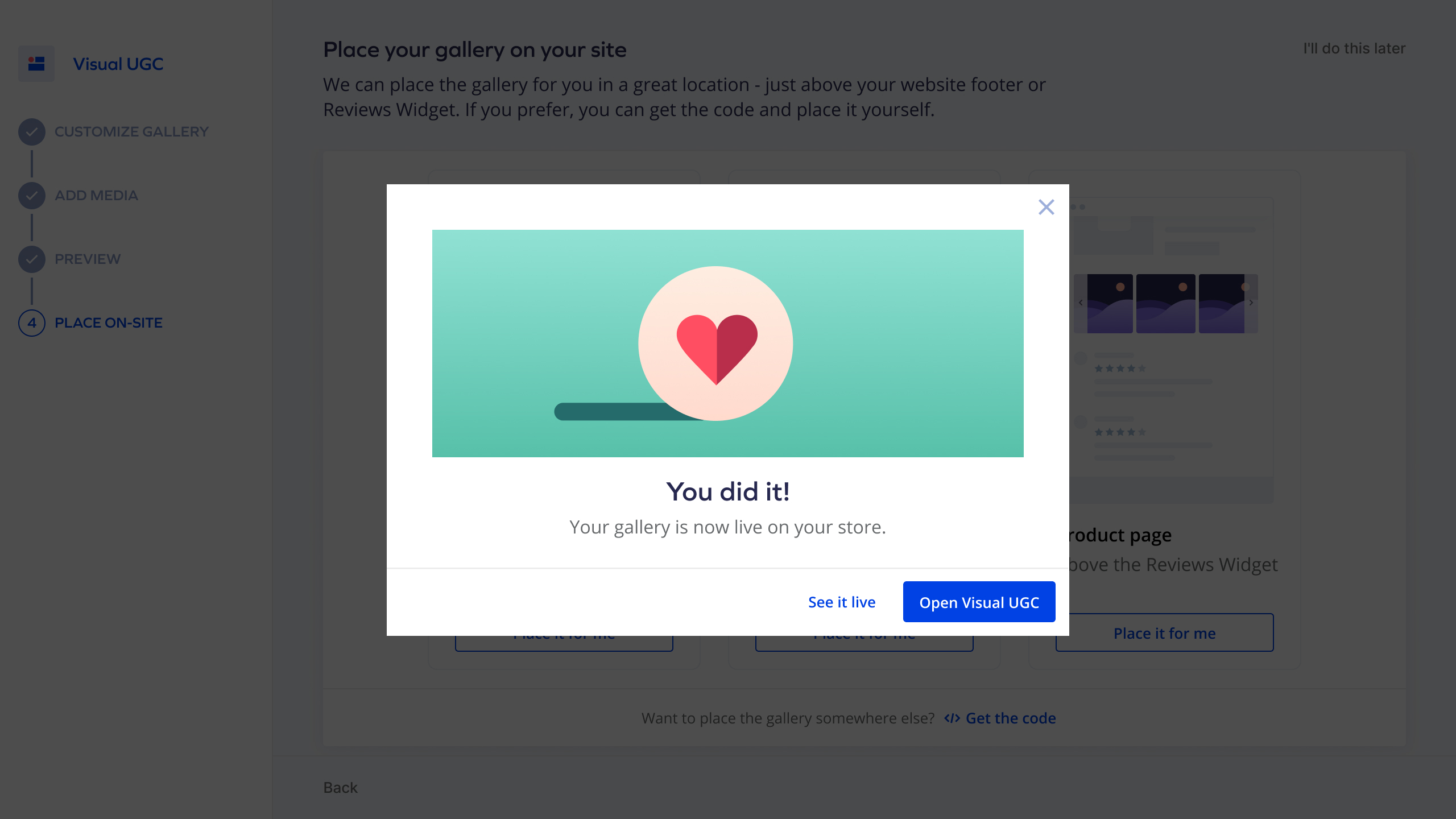
Task: Click the step 4 circle icon
Action: tap(32, 323)
